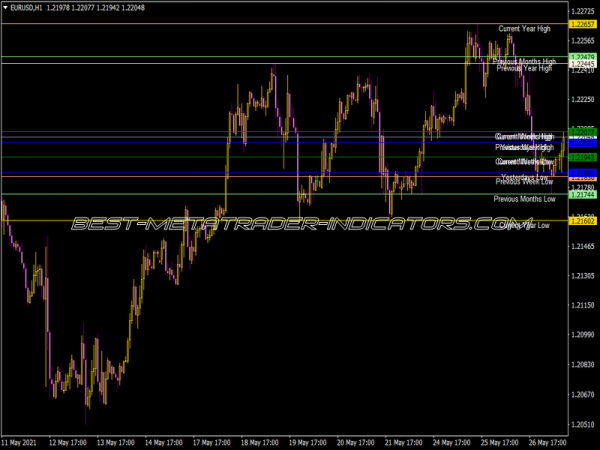
Task: Click the 21 May 17:00 time marker
Action: coord(405,440)
